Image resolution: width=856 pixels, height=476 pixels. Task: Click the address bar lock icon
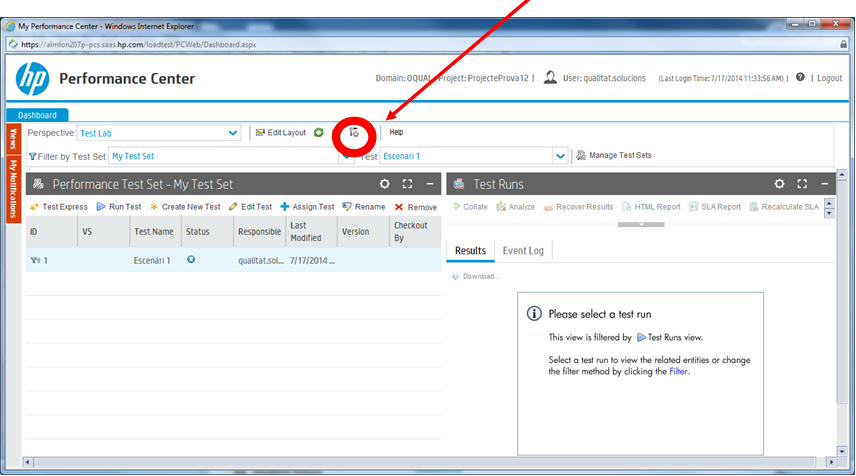(844, 44)
